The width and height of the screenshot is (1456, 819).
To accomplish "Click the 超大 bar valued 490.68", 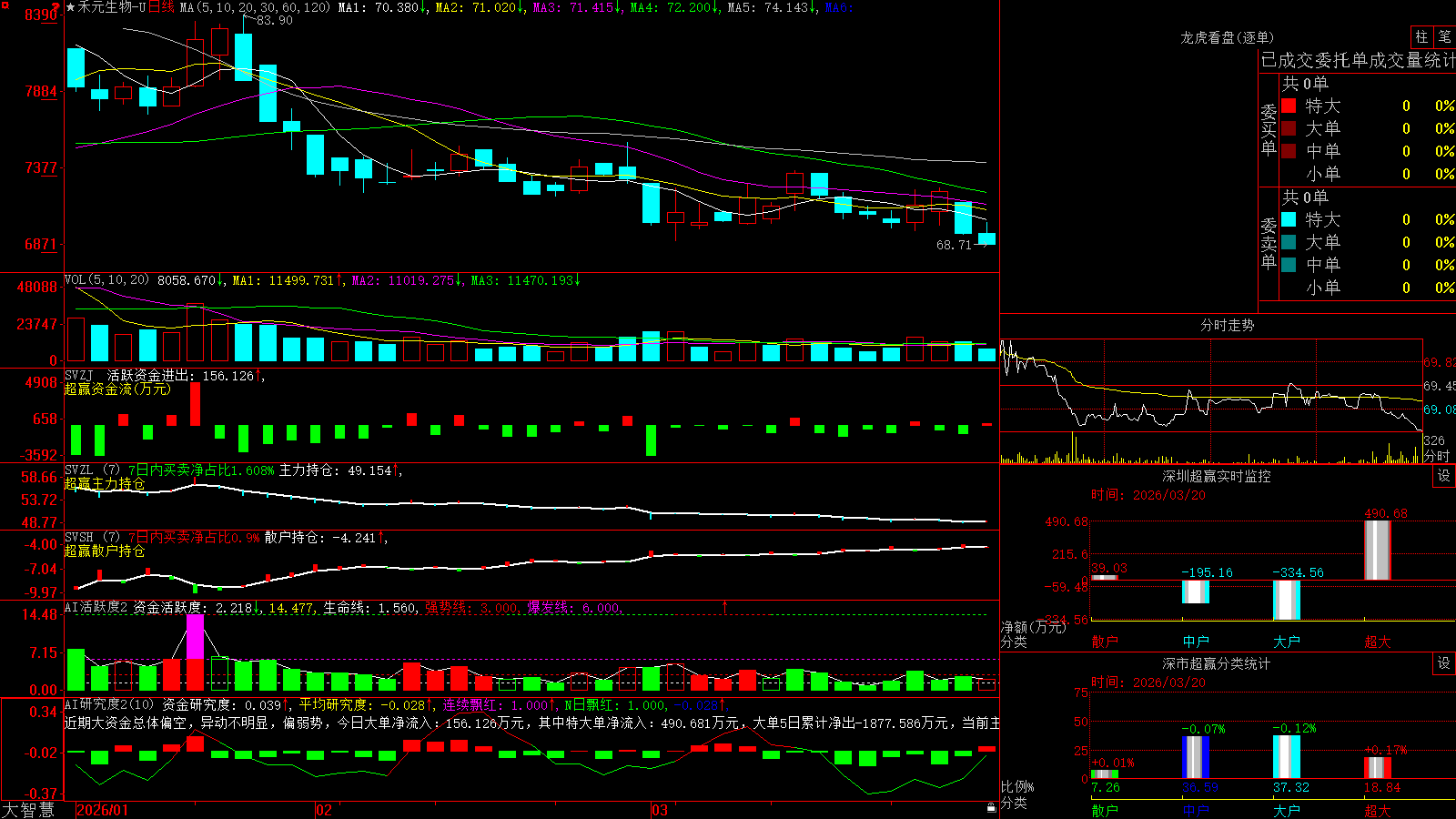I will 1378,551.
